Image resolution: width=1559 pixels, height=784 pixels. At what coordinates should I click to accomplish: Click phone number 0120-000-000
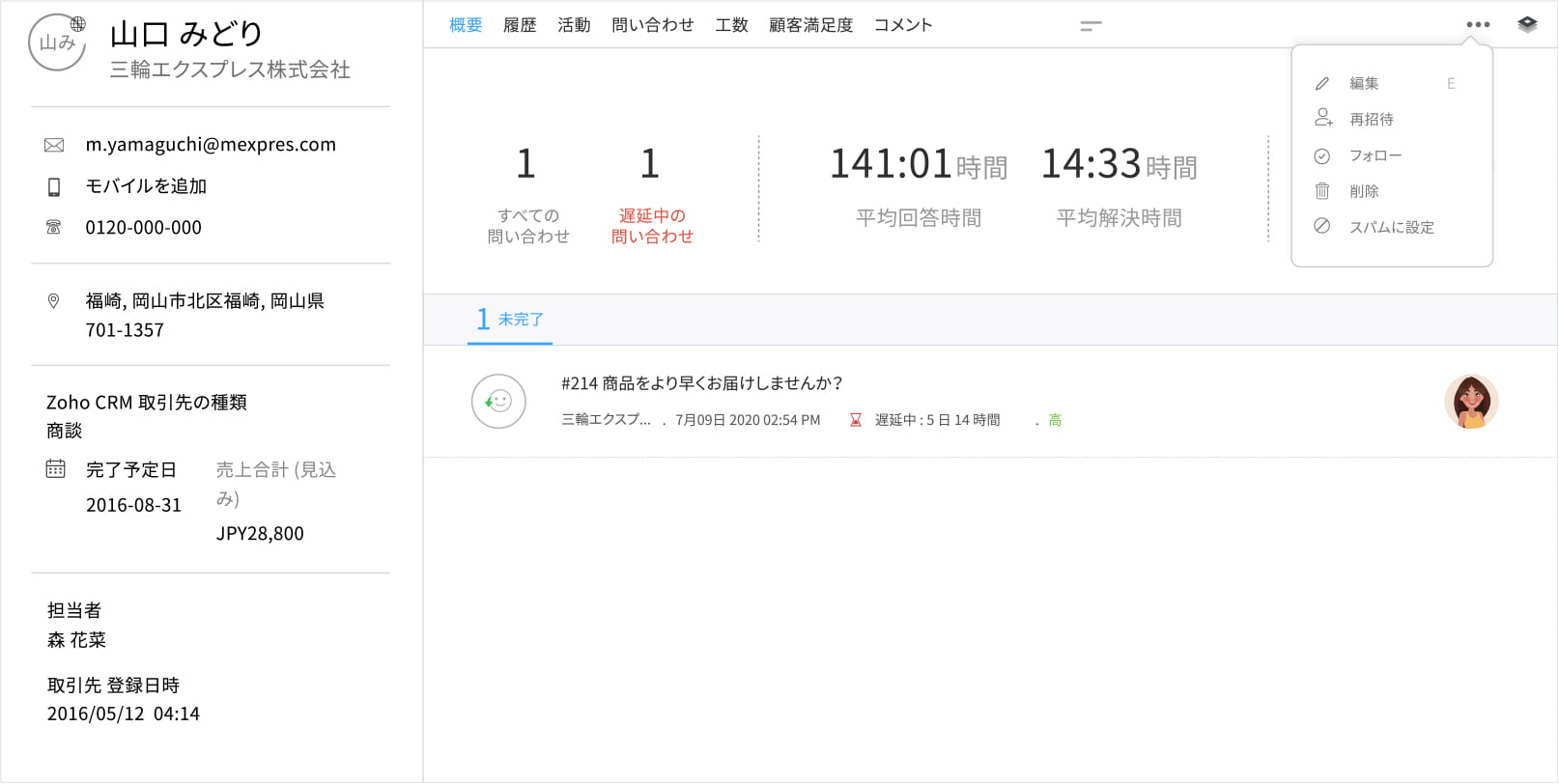coord(143,228)
